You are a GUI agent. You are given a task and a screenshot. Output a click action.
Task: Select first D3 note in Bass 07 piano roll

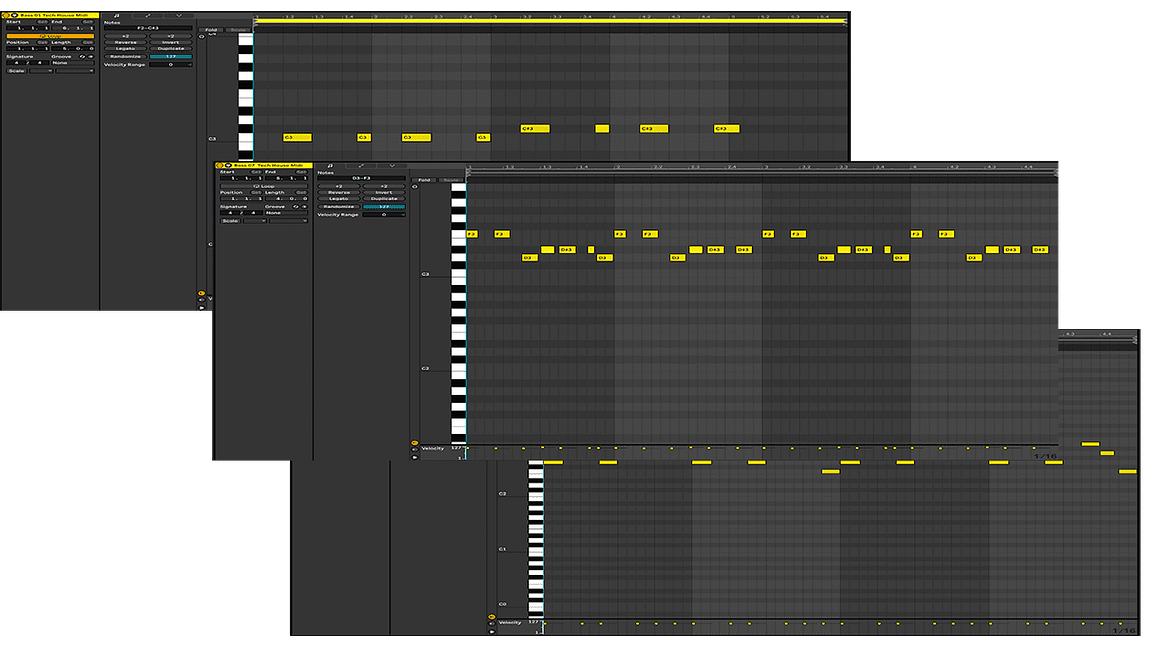(530, 257)
